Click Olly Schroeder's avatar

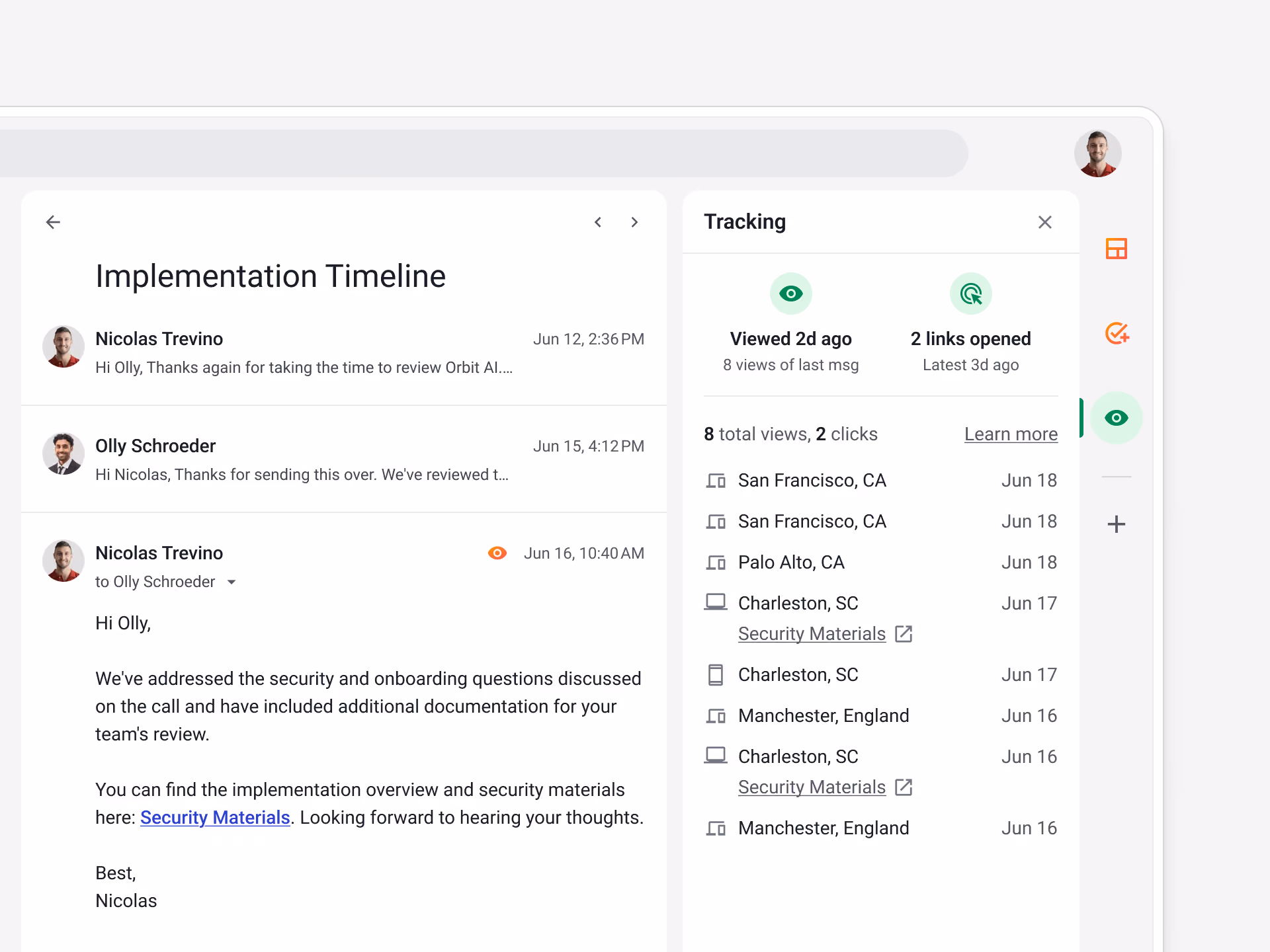(63, 454)
